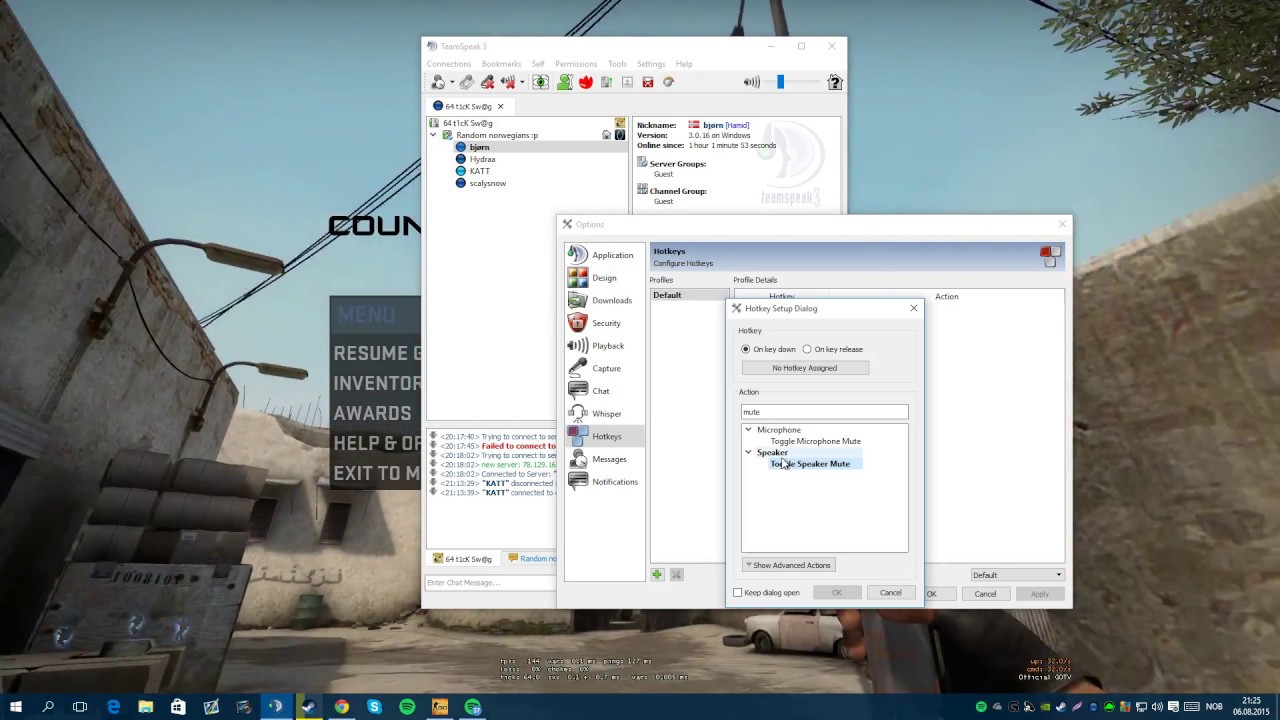The image size is (1280, 720).
Task: Open the Notifications options category
Action: [604, 482]
